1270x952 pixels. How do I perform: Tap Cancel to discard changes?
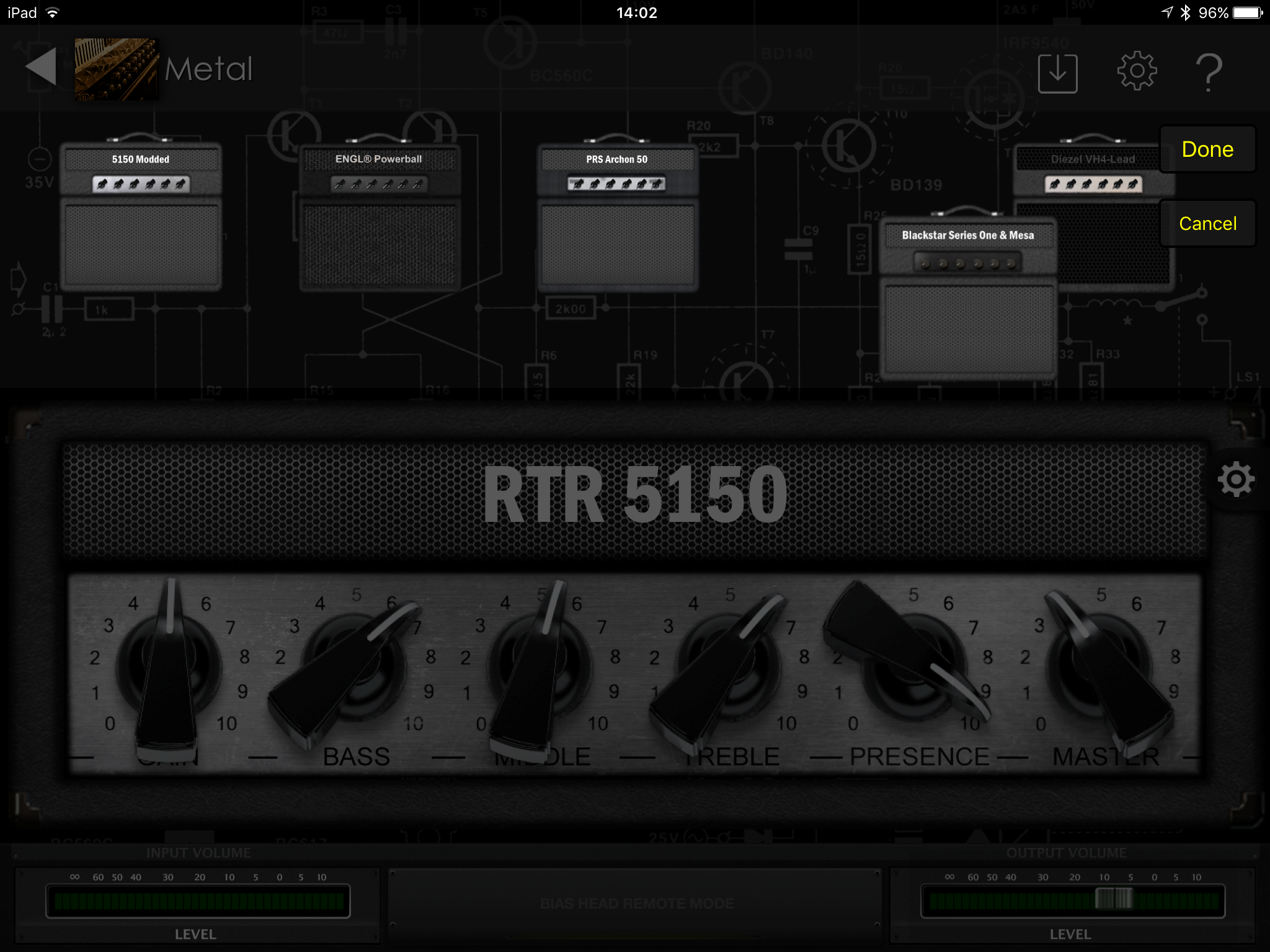point(1207,223)
